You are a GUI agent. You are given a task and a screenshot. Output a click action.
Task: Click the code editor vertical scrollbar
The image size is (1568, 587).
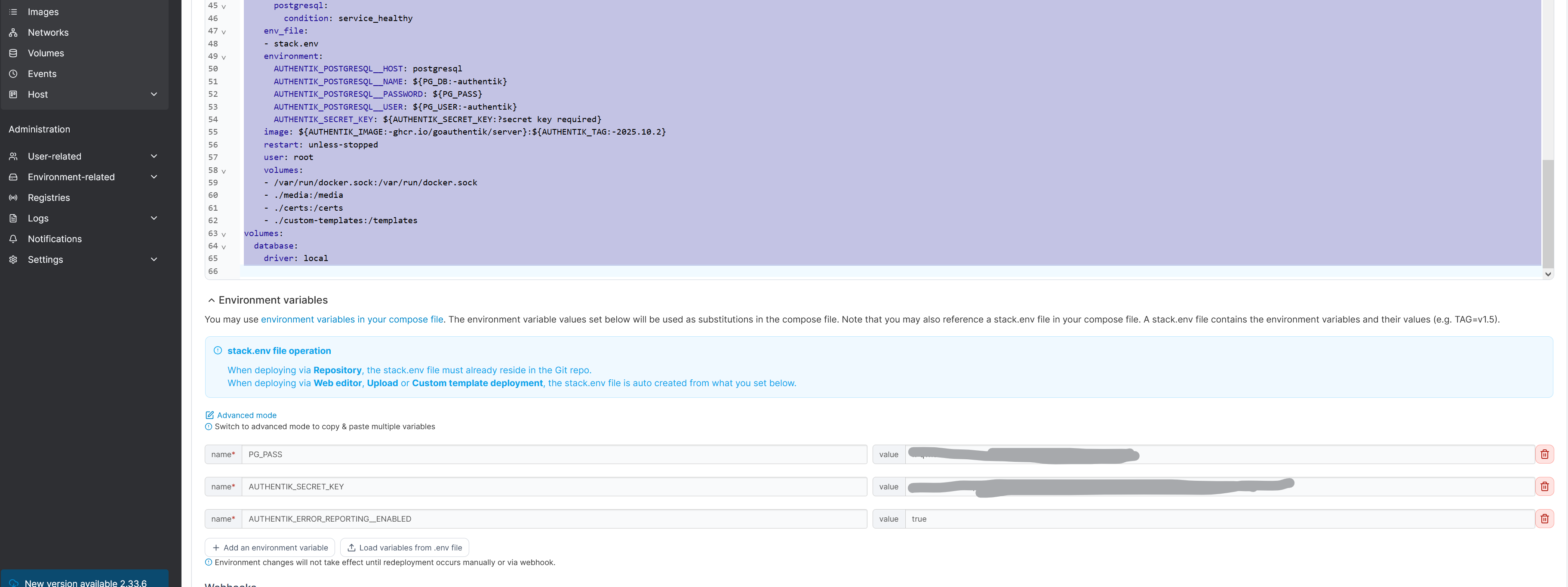(x=1548, y=213)
